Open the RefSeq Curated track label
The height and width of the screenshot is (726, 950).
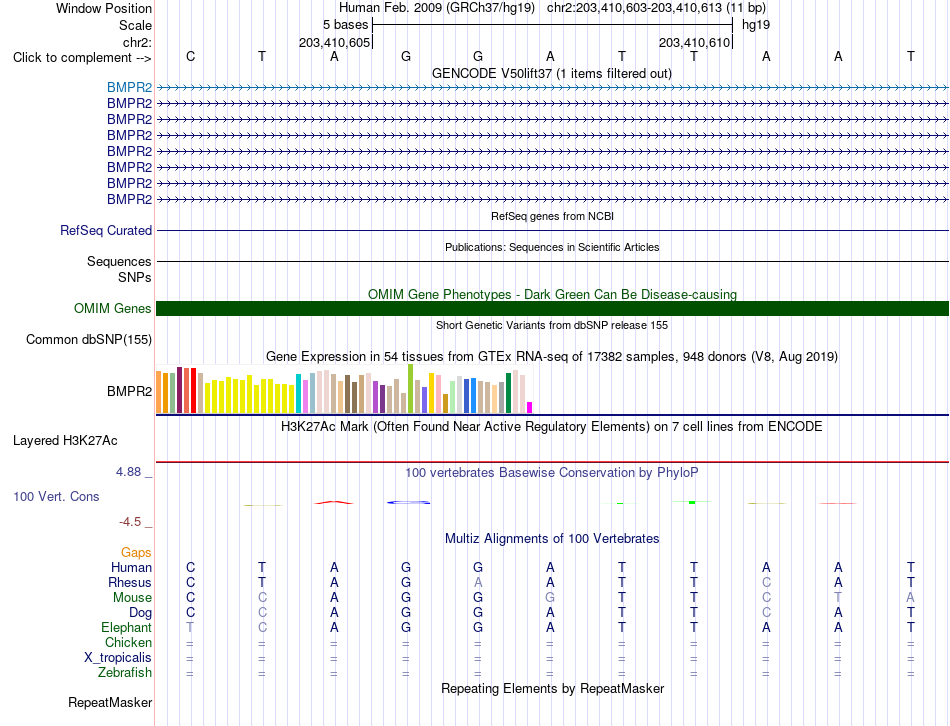[106, 230]
